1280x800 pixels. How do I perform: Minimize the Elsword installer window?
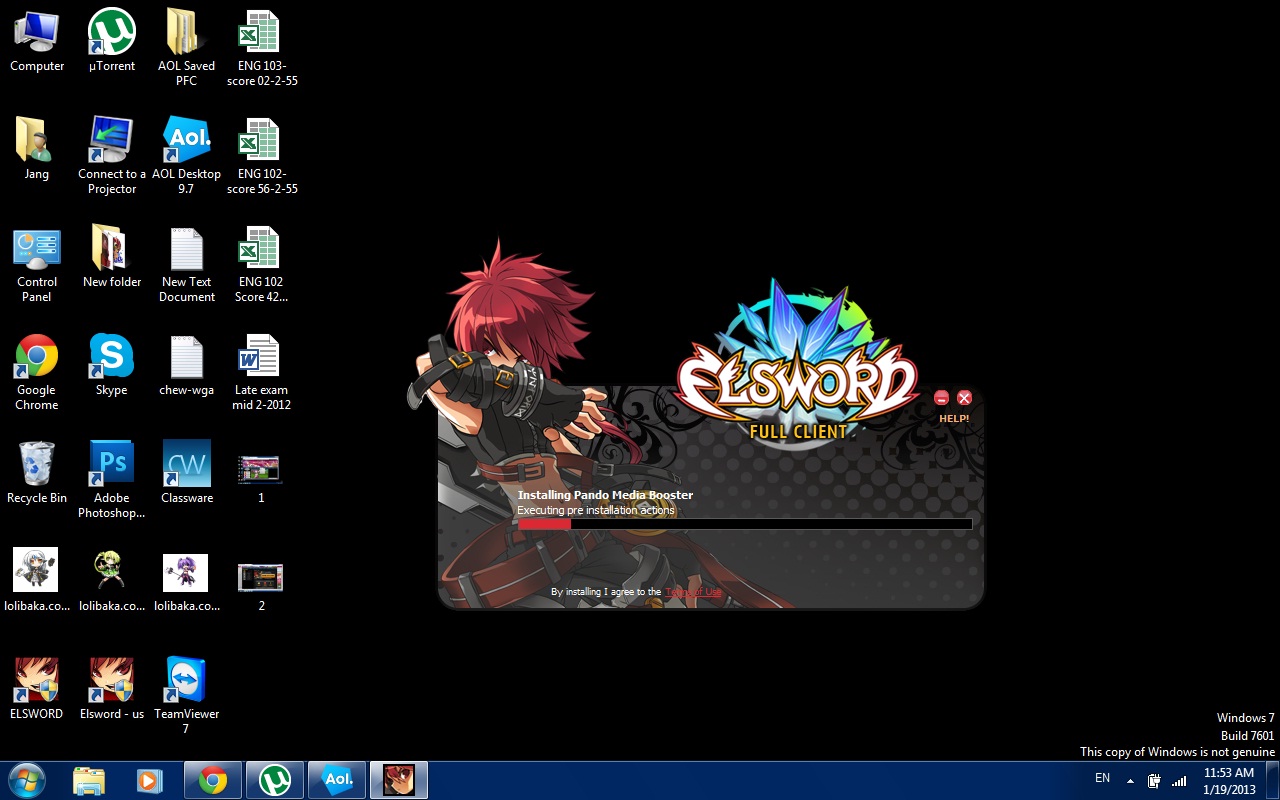tap(941, 398)
